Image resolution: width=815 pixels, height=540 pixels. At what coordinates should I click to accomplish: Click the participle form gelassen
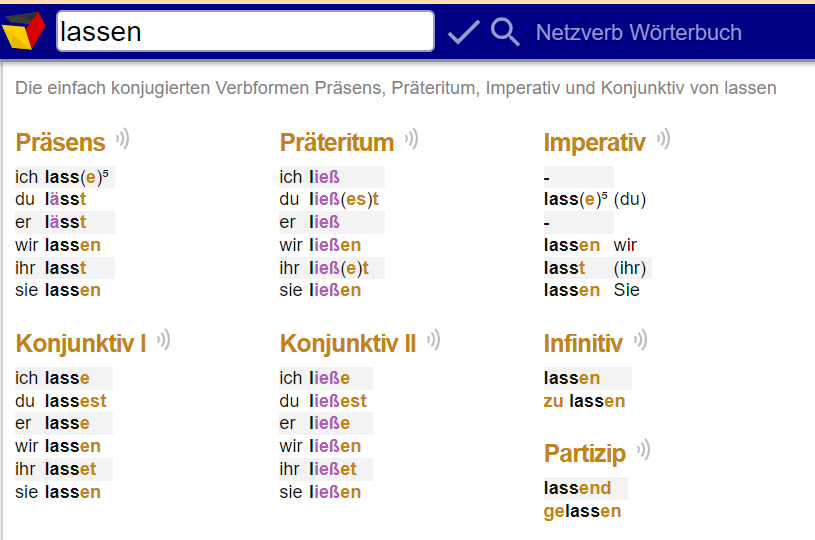[582, 511]
